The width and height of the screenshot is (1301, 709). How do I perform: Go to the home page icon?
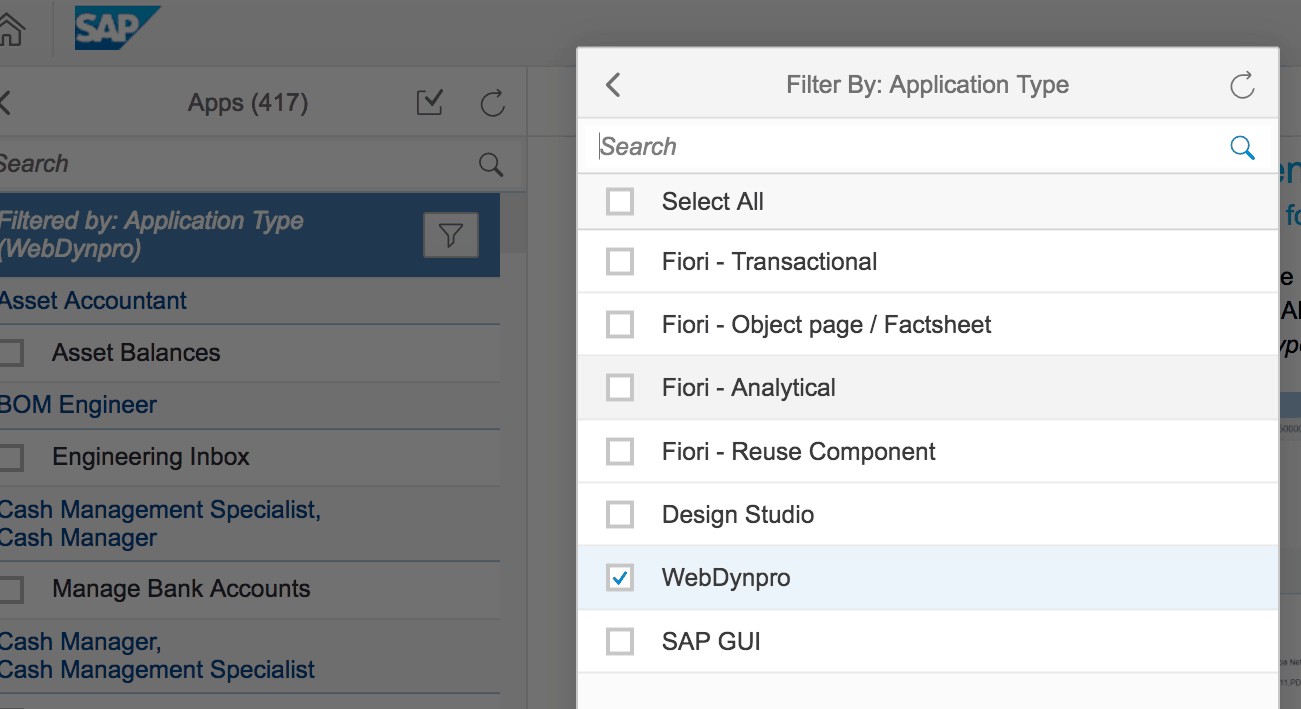pos(9,28)
